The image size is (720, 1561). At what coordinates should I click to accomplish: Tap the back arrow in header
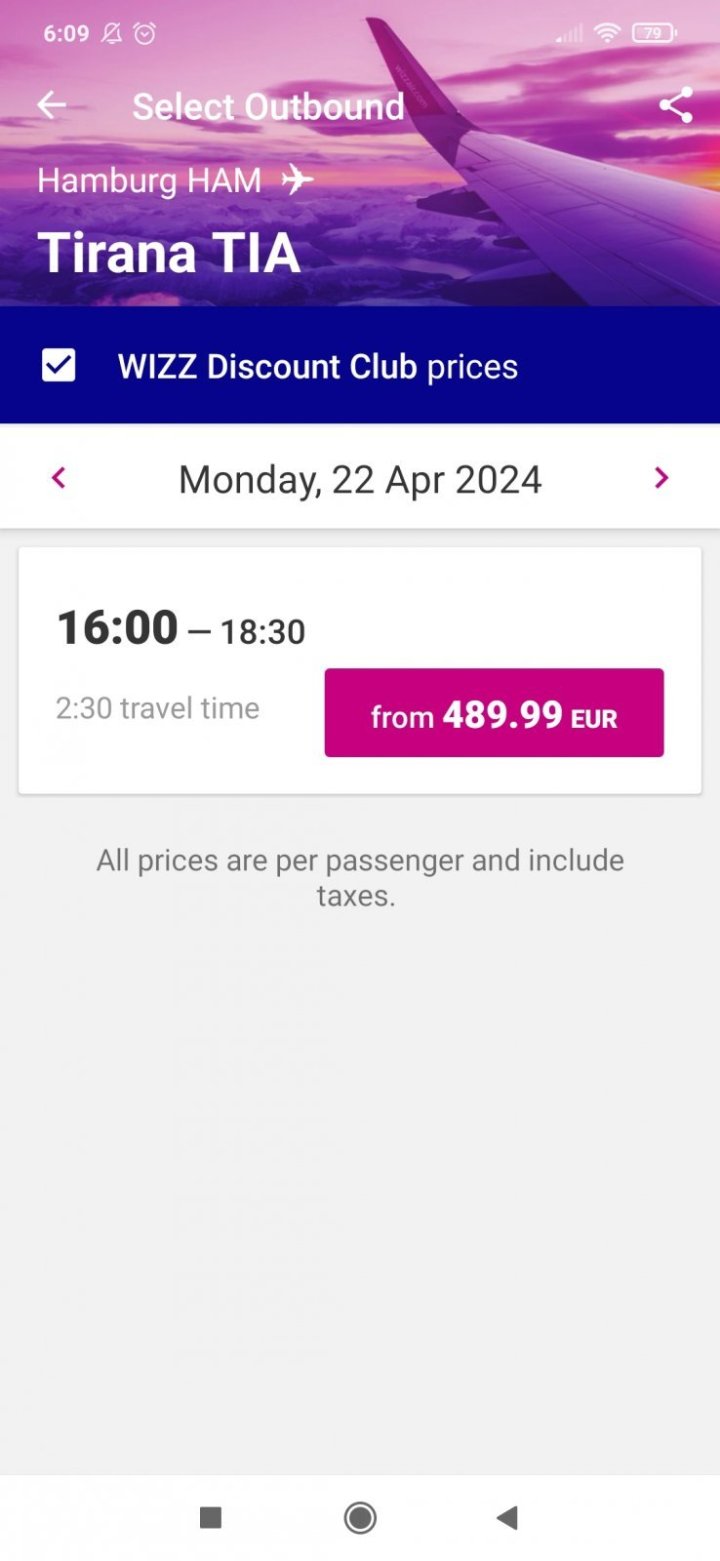click(52, 105)
